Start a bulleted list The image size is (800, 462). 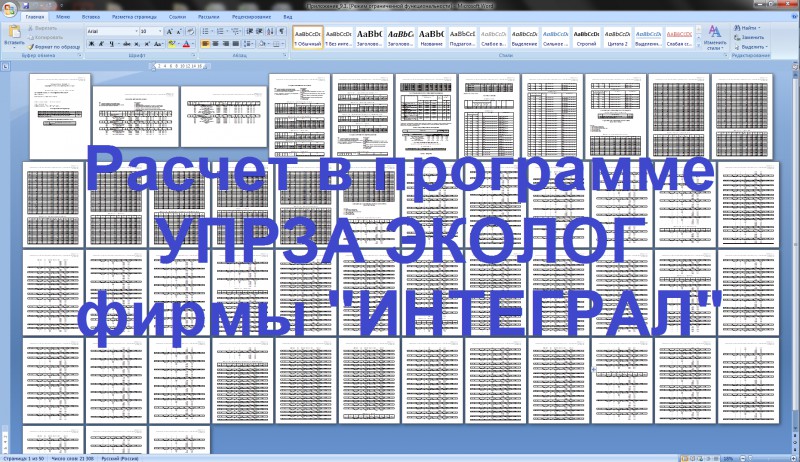206,32
